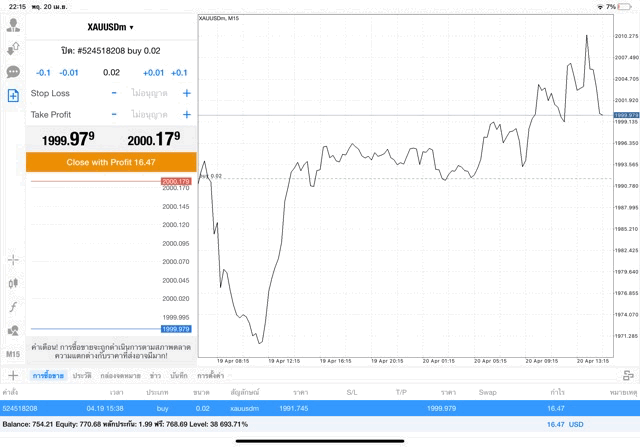Click the open price 1991.745 cell
Image resolution: width=640 pixels, height=447 pixels.
coord(294,408)
